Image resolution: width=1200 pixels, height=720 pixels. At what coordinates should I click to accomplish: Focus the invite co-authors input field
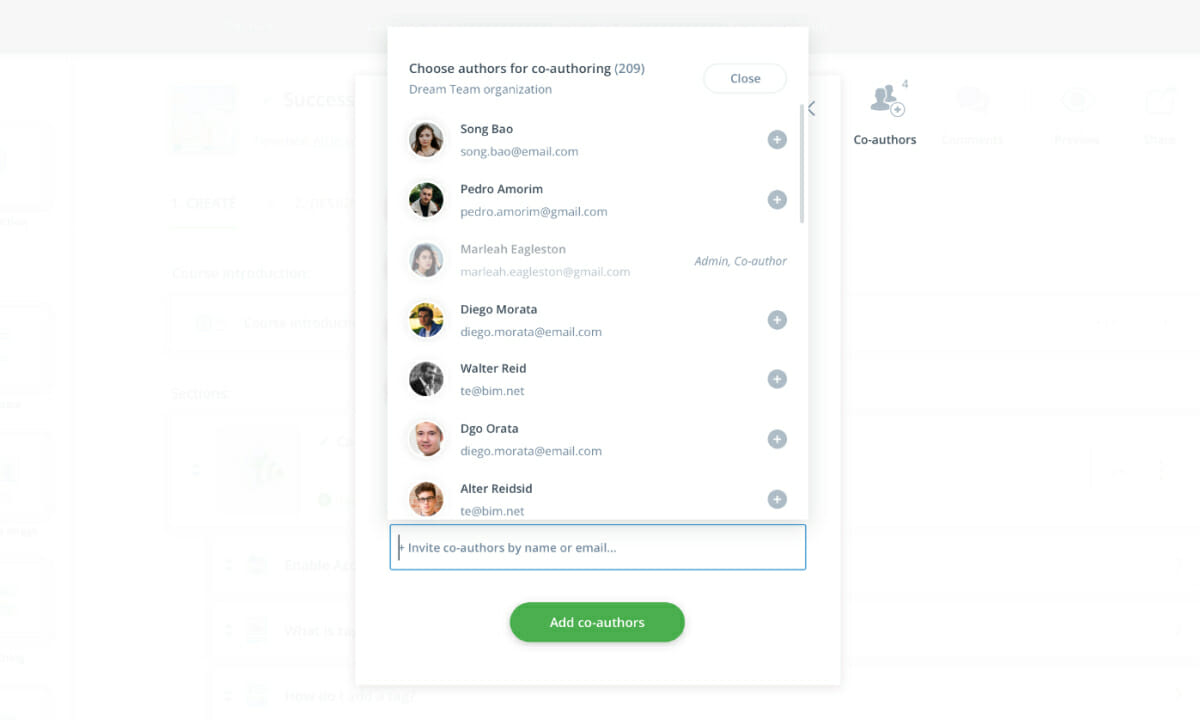(598, 547)
